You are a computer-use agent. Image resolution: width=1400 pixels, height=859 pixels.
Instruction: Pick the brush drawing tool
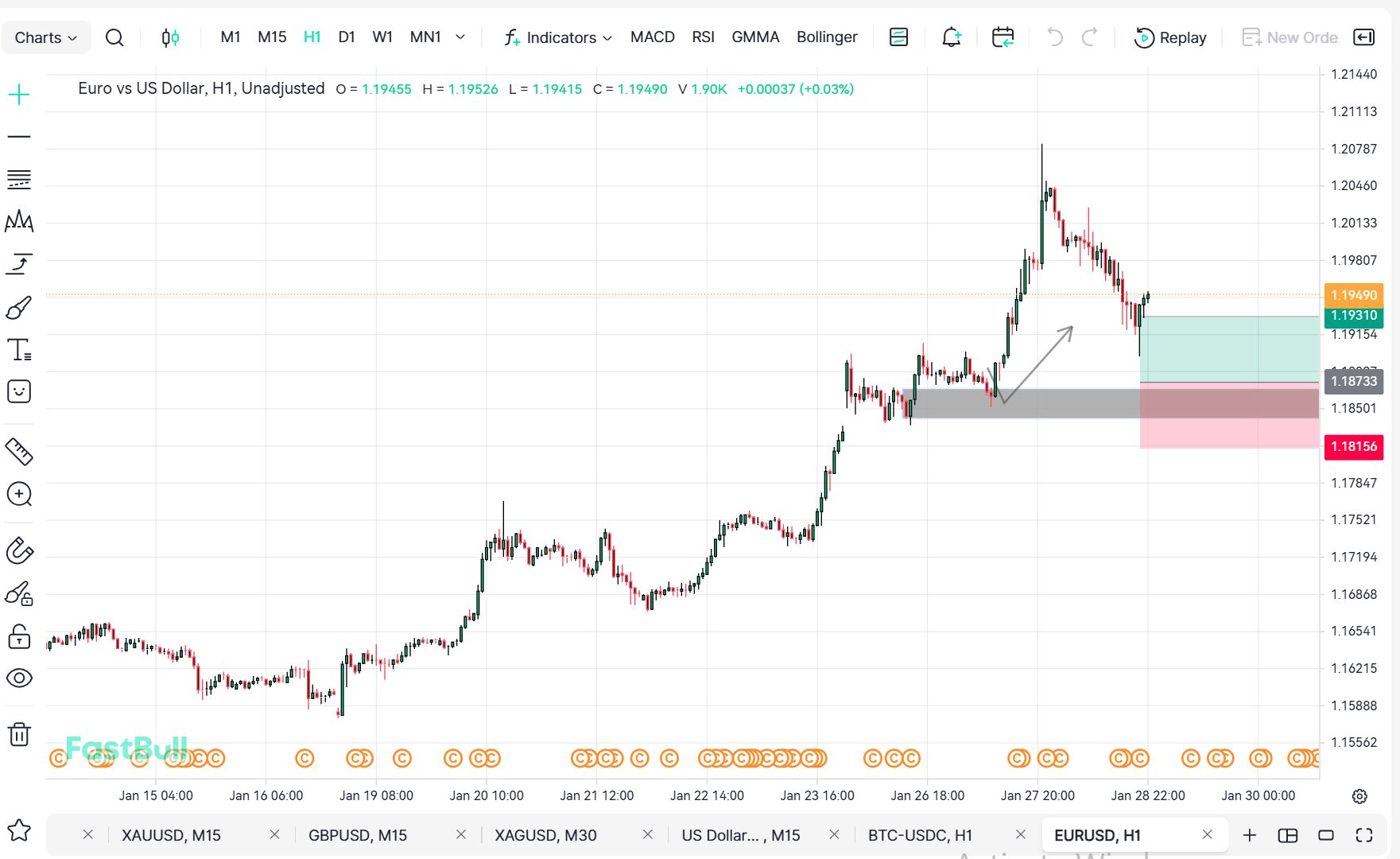point(19,308)
